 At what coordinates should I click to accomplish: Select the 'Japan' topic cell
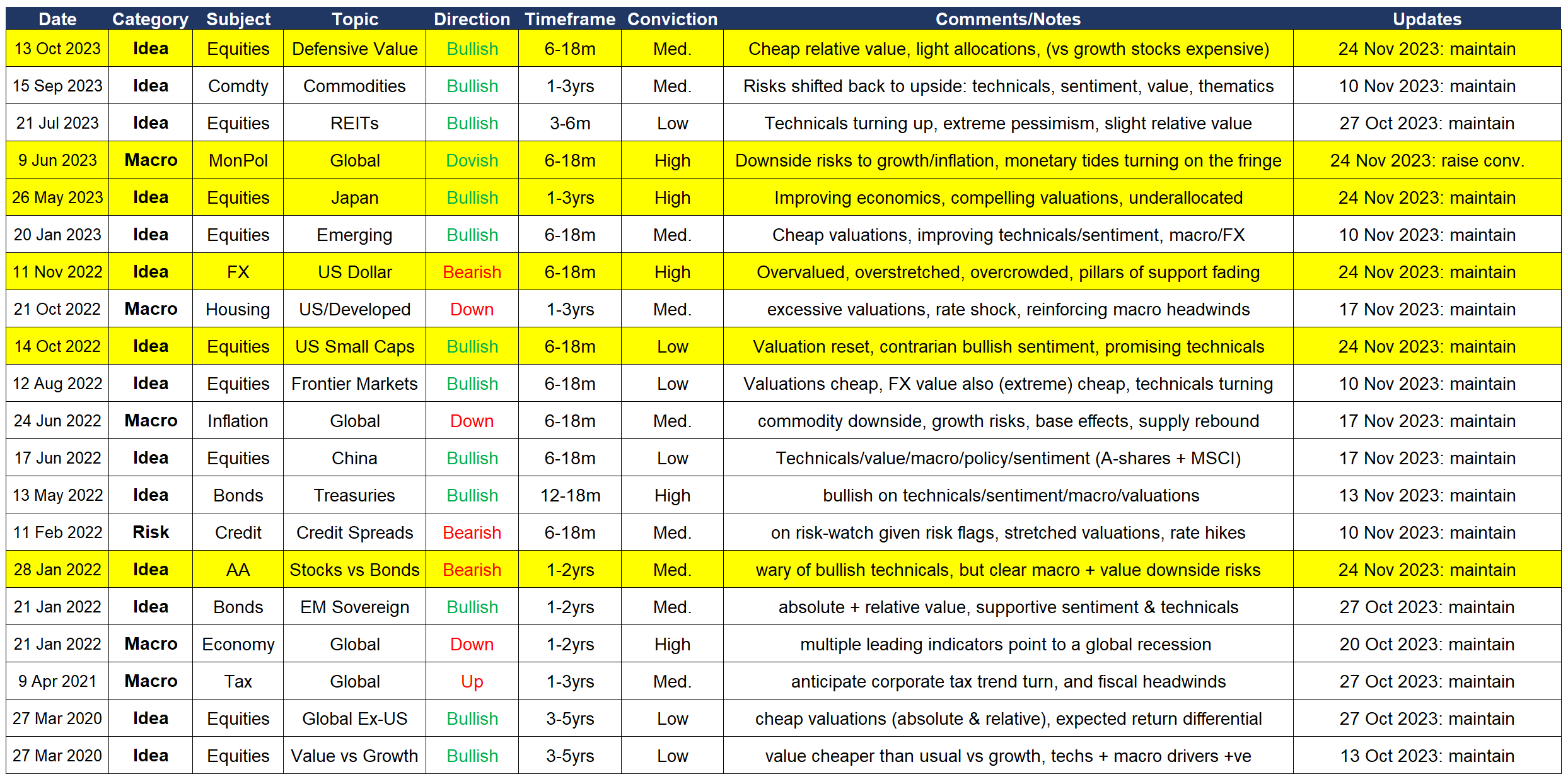[354, 197]
